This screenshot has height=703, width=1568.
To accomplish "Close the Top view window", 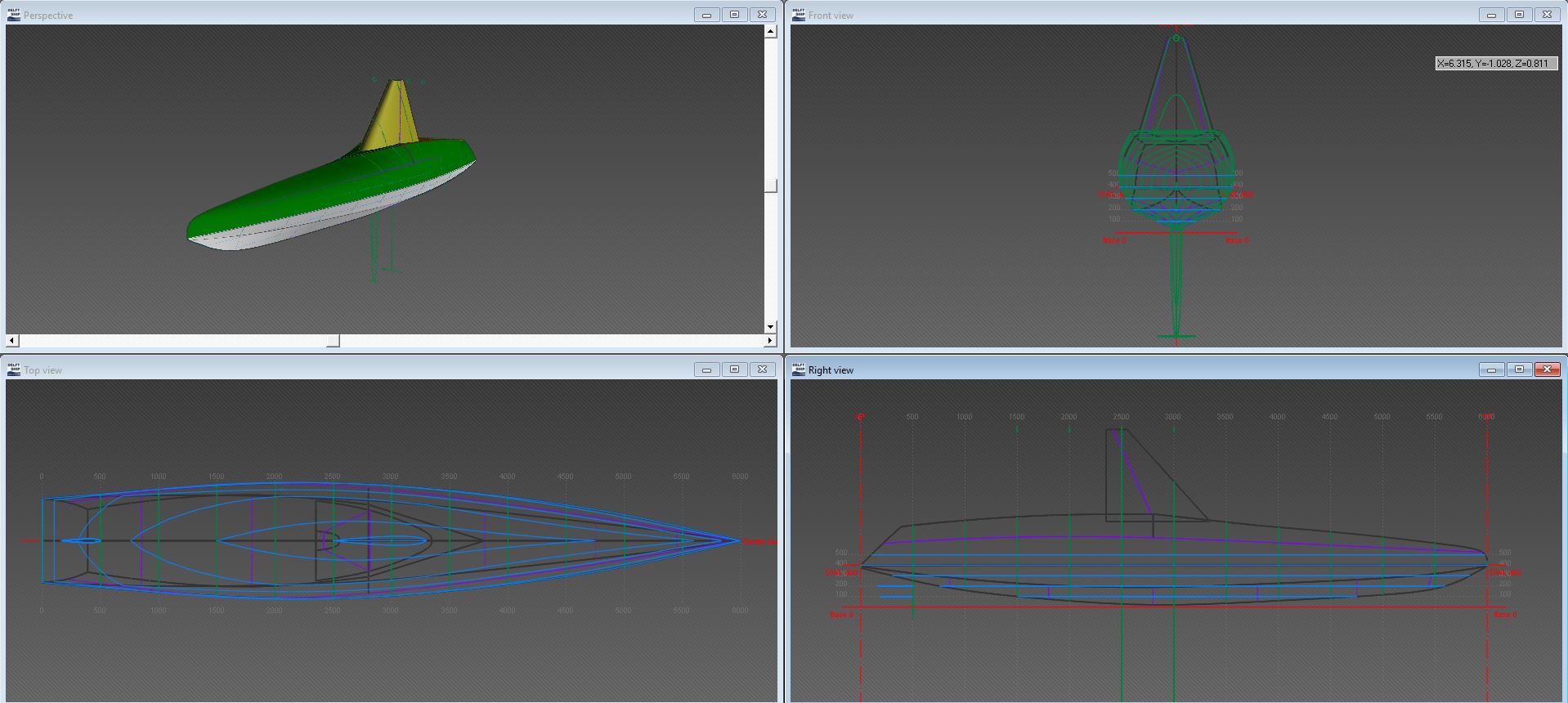I will tap(762, 369).
